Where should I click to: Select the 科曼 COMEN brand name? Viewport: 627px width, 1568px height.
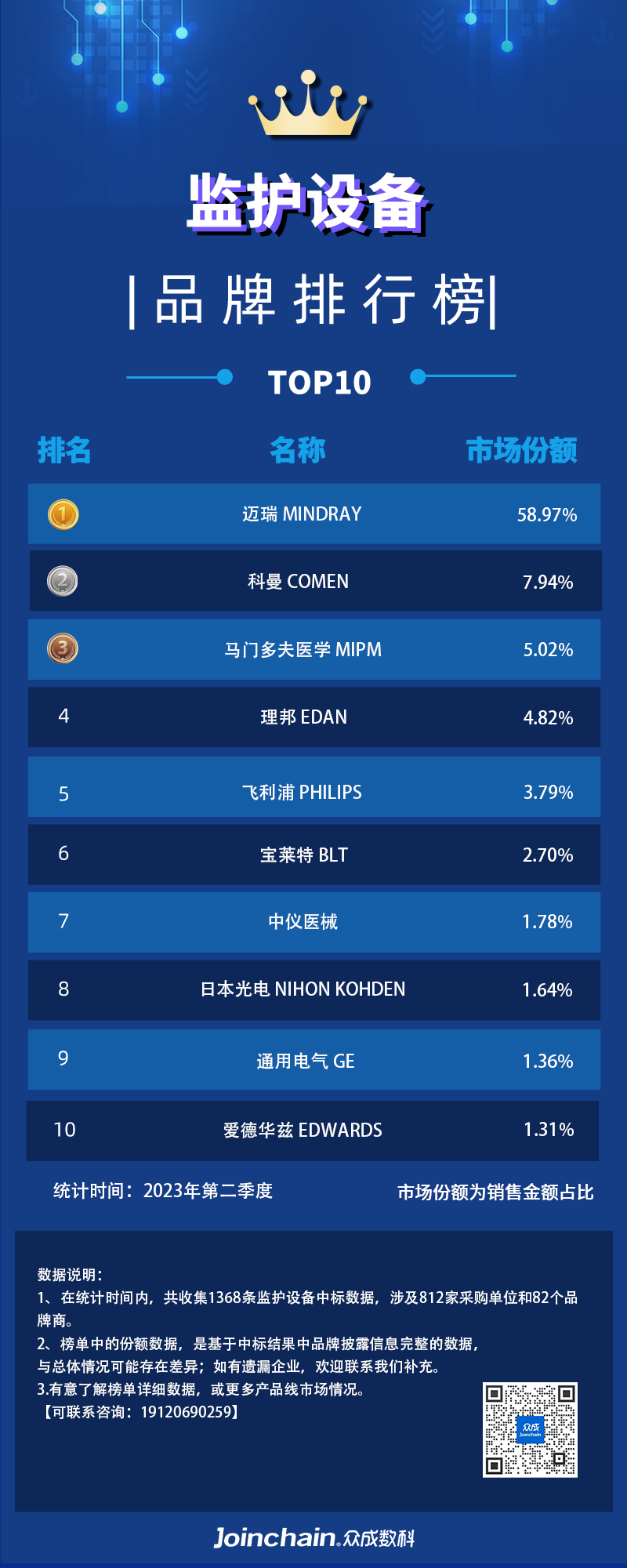pyautogui.click(x=298, y=582)
